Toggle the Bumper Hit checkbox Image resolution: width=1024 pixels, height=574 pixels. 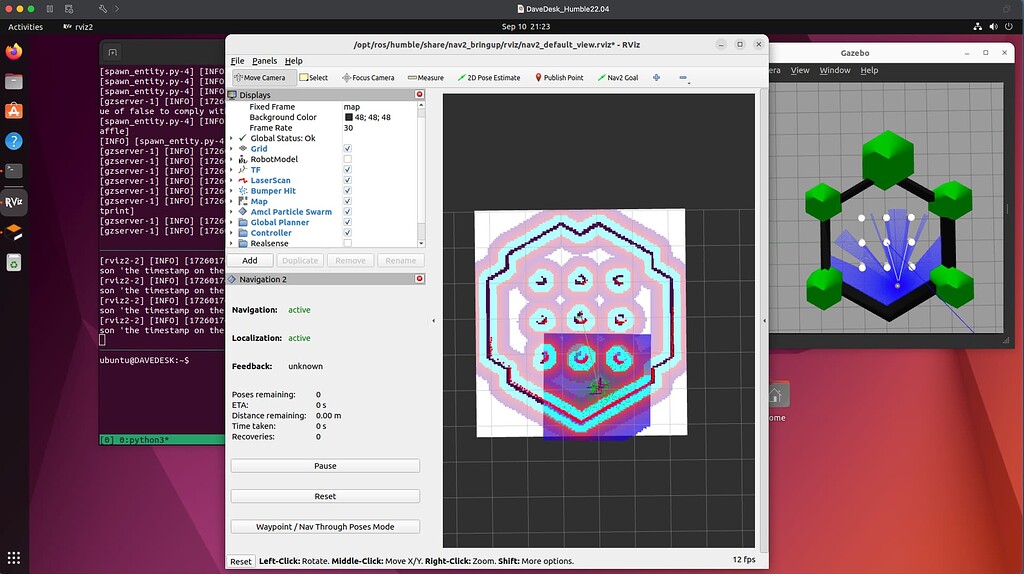[347, 191]
